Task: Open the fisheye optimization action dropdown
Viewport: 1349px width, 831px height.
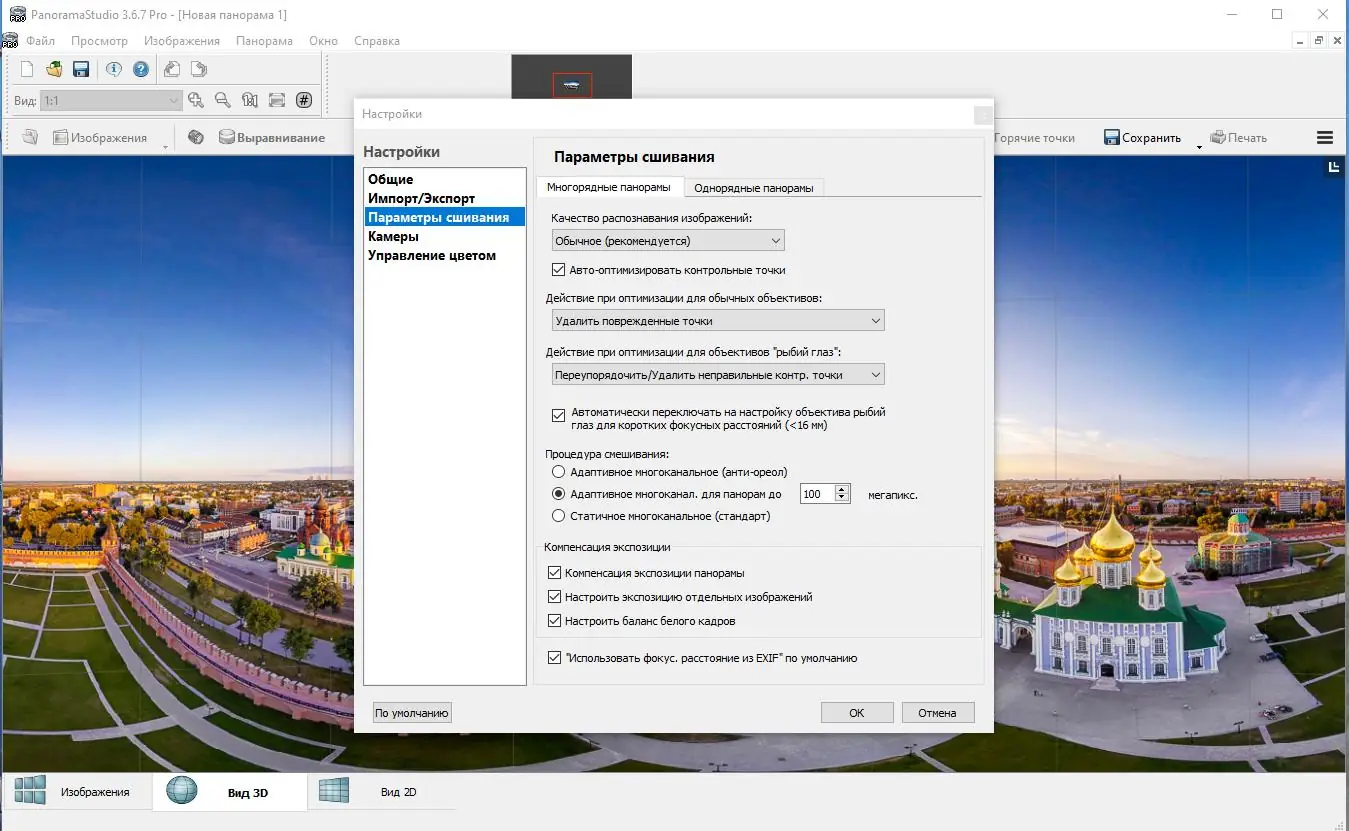Action: pyautogui.click(x=718, y=375)
